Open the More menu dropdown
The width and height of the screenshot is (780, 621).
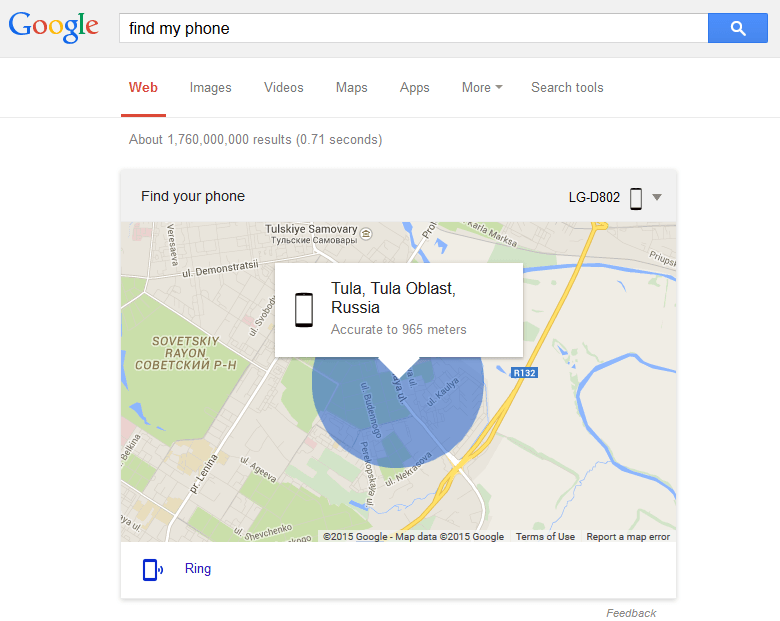coord(482,88)
